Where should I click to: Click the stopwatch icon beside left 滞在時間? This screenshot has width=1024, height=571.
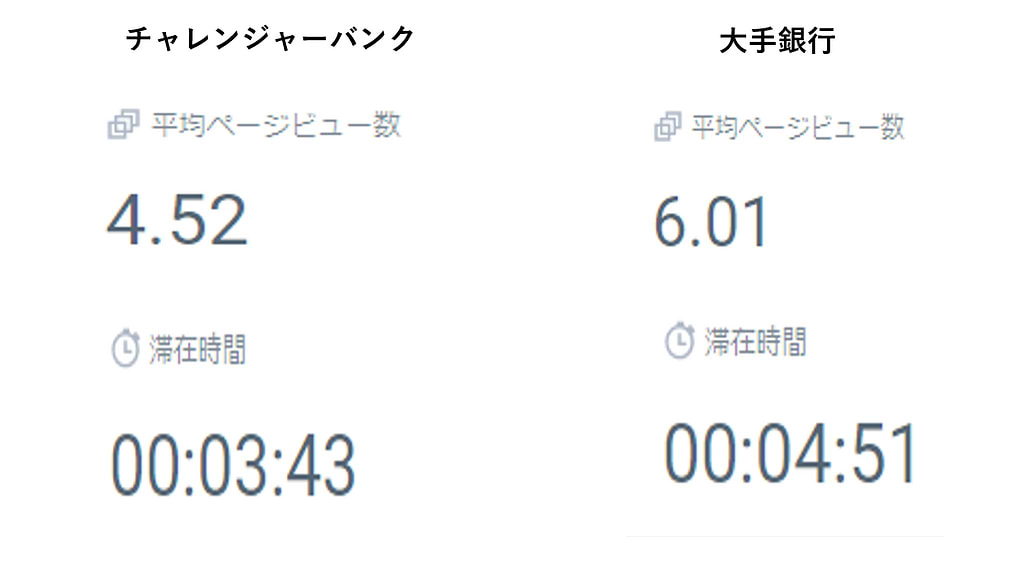[125, 348]
